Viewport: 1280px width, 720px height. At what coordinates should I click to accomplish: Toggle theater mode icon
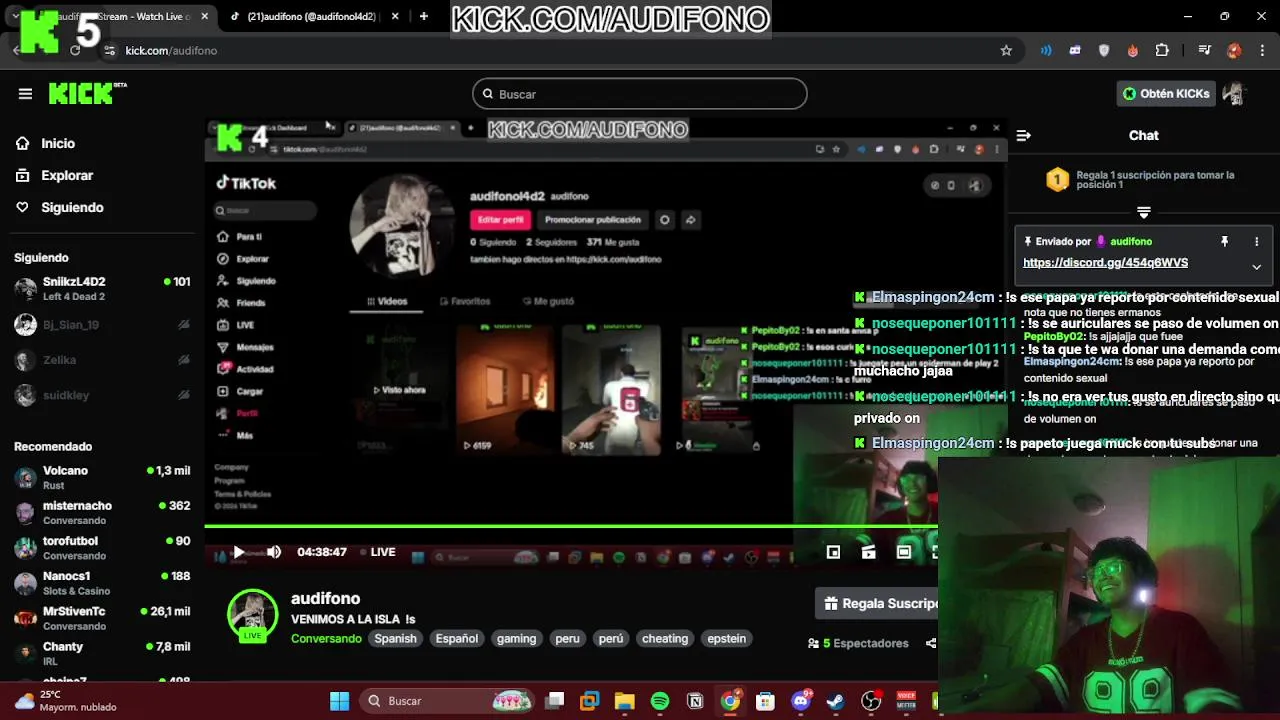coord(904,552)
